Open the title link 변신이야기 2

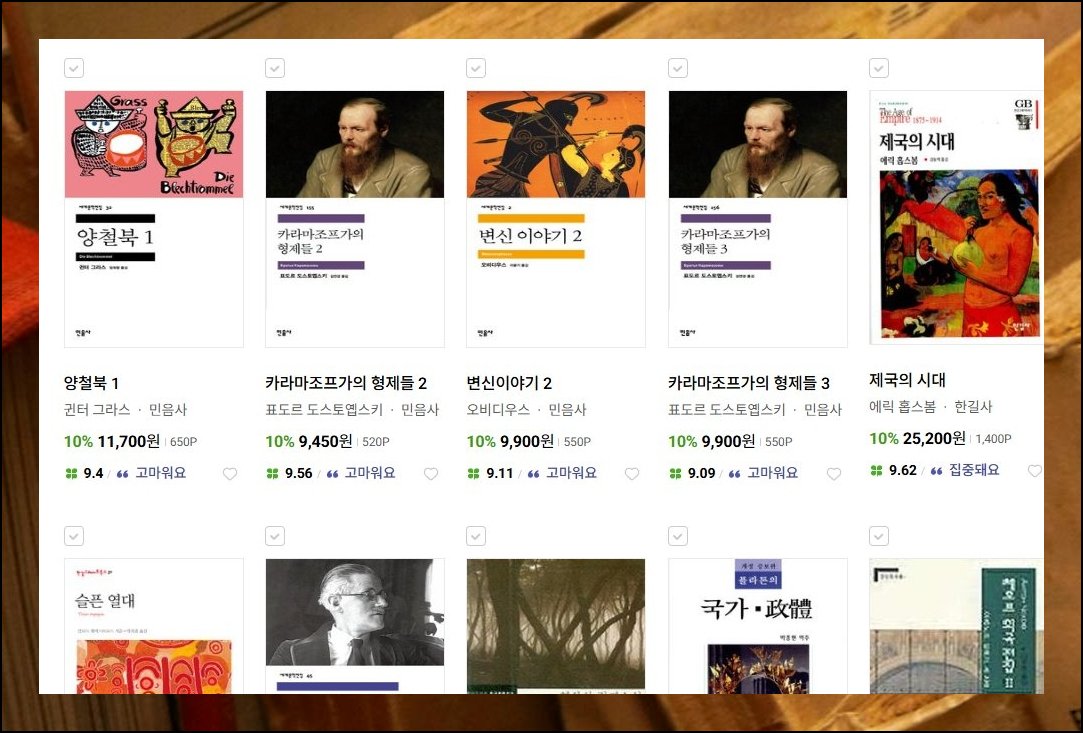coord(509,383)
